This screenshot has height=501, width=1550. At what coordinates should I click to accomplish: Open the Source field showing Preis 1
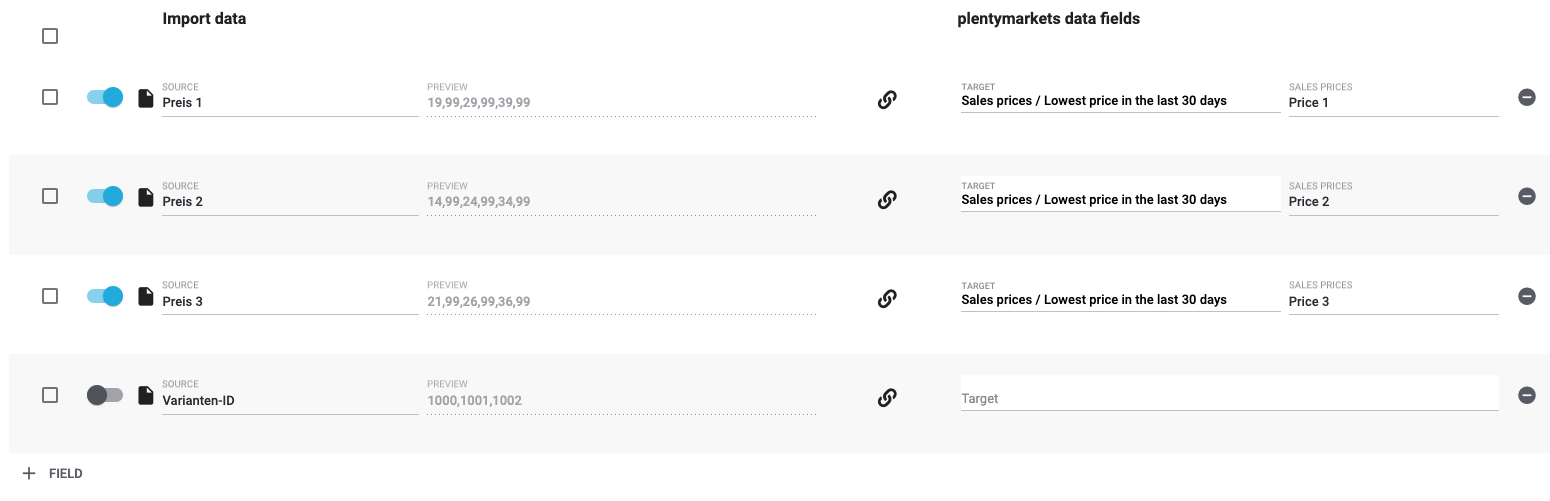[289, 102]
